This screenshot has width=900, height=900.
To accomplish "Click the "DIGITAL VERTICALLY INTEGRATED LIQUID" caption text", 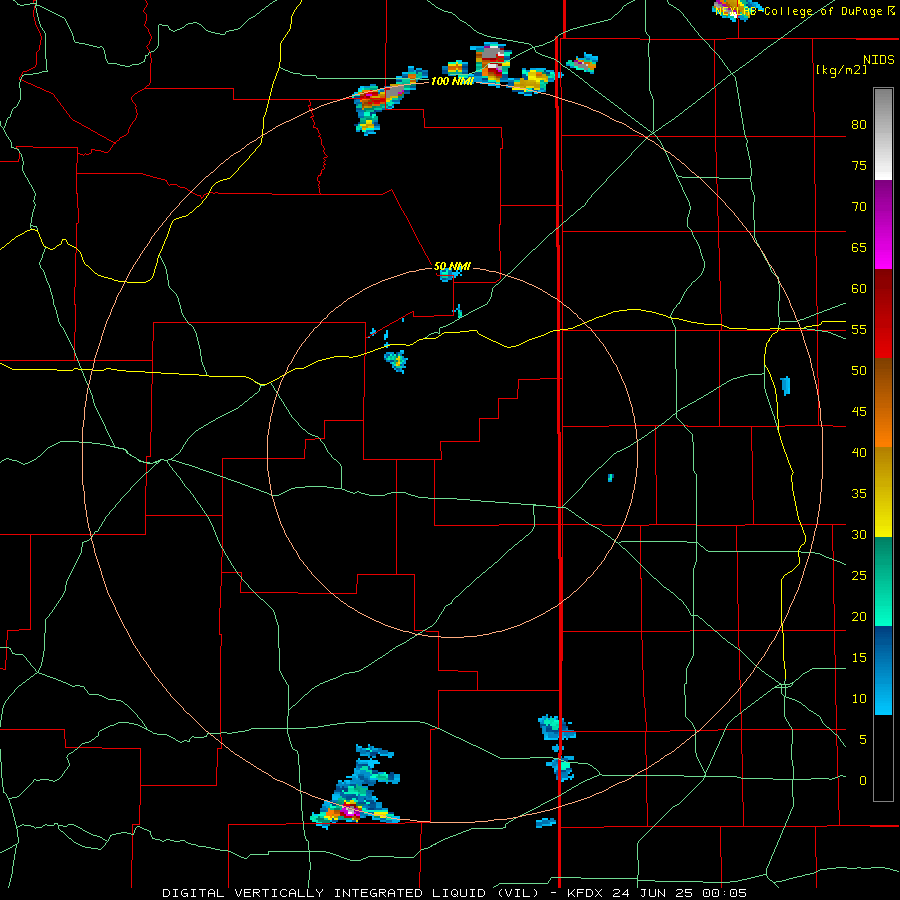I will 327,893.
